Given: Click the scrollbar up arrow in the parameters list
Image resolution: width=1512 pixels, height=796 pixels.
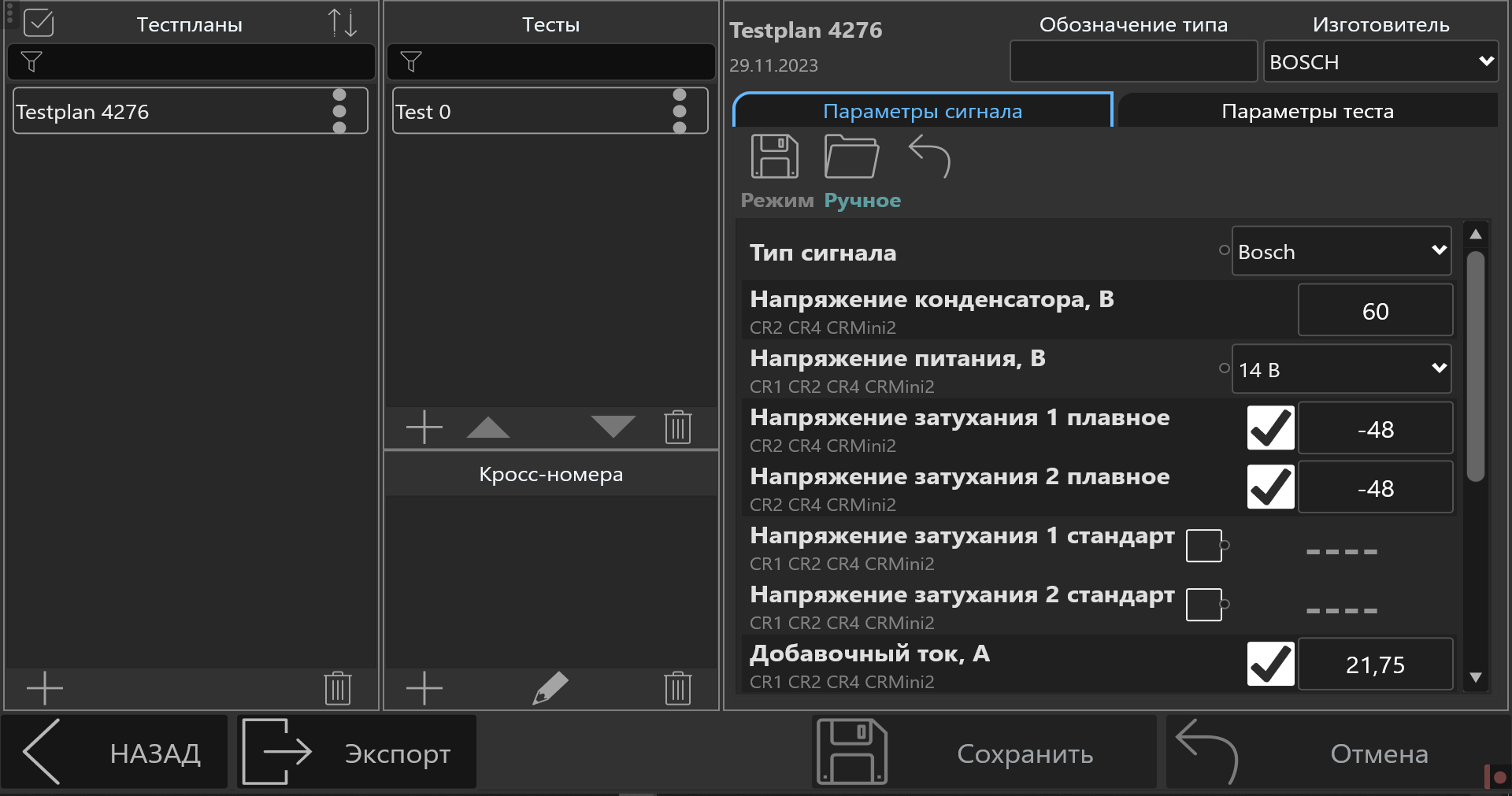Looking at the screenshot, I should coord(1476,234).
